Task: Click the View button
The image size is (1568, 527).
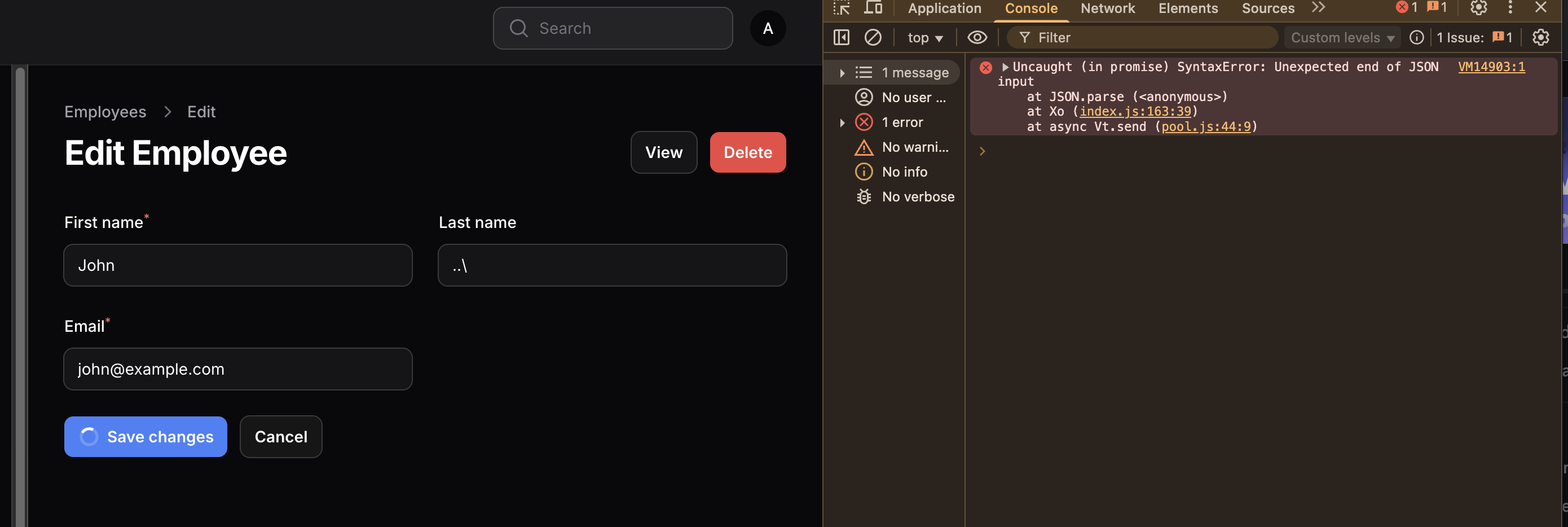Action: 663,152
